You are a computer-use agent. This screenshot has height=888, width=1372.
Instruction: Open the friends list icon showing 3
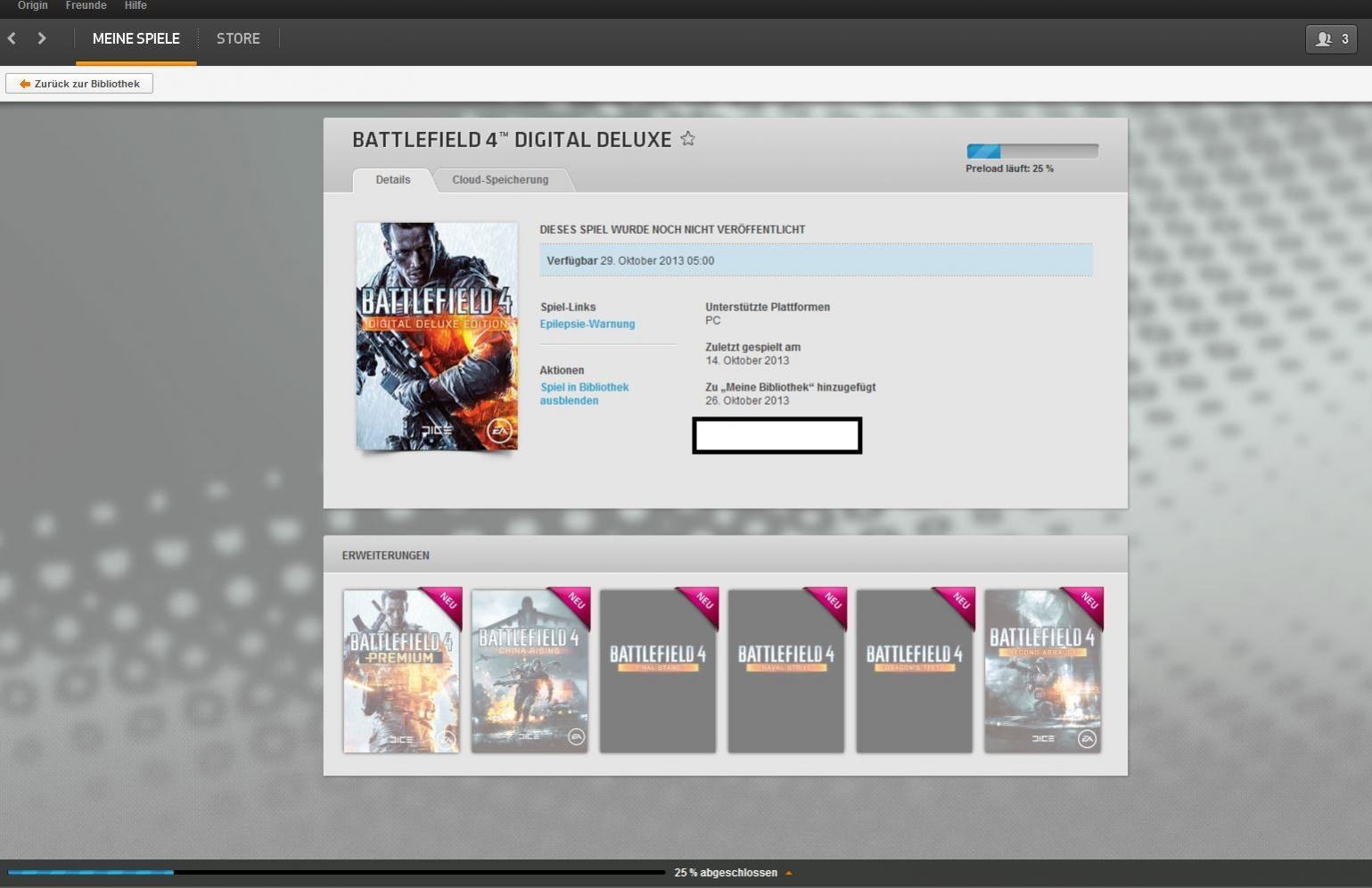click(x=1331, y=39)
